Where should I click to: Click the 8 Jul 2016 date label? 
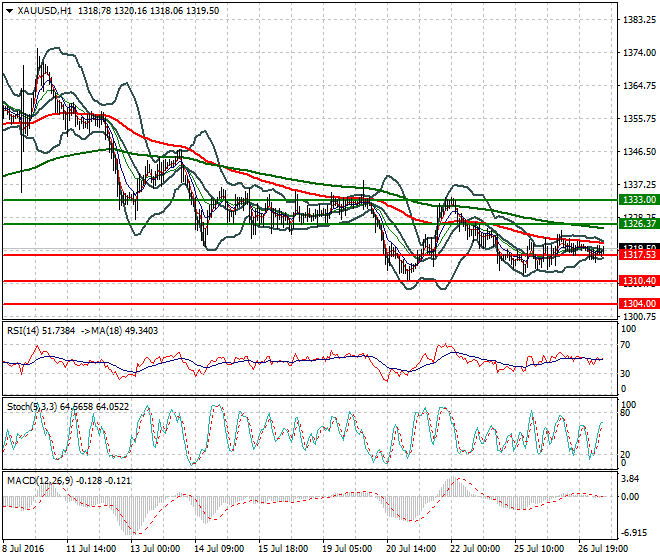(x=23, y=549)
